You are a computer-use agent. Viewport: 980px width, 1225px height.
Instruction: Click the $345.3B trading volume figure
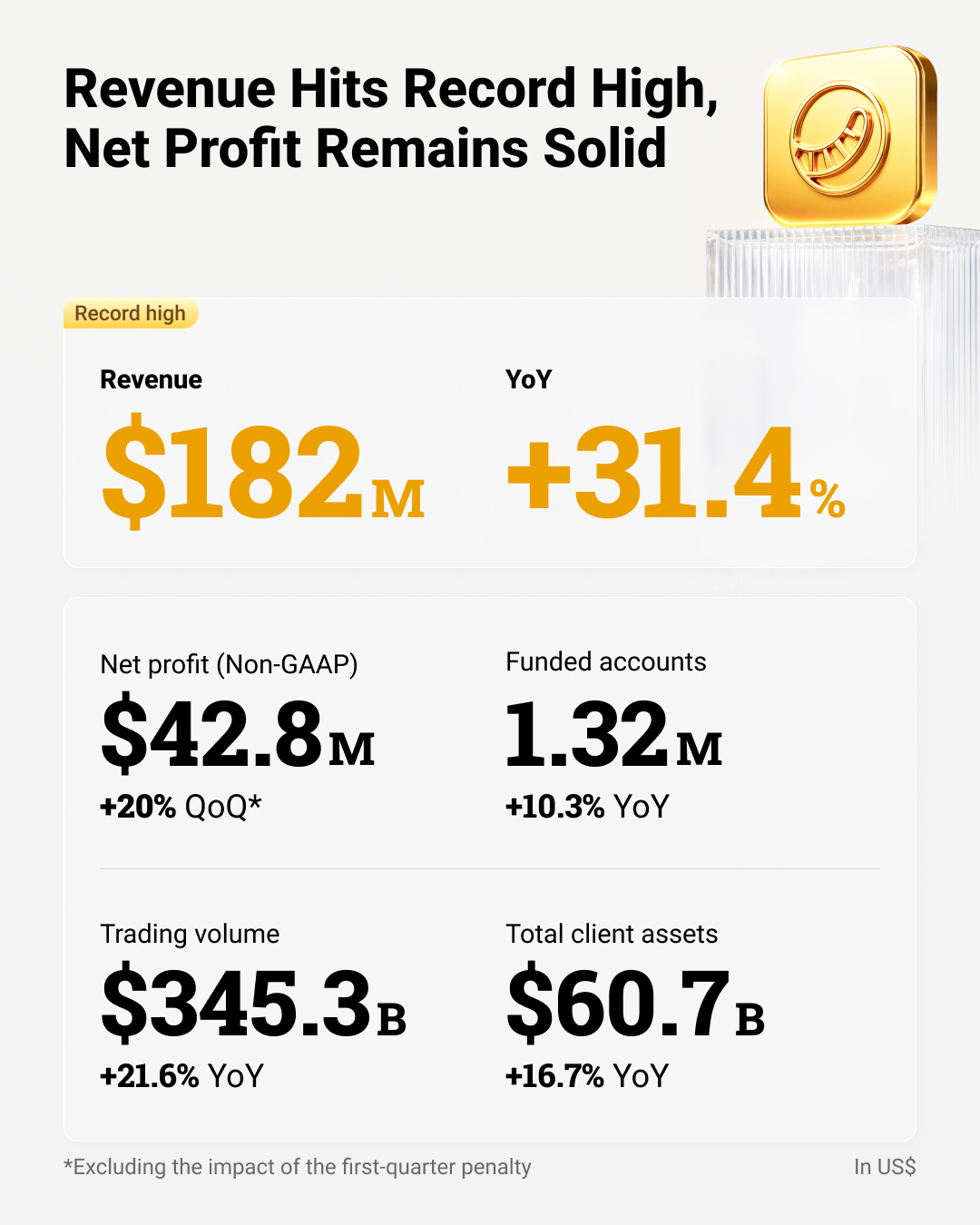253,1003
